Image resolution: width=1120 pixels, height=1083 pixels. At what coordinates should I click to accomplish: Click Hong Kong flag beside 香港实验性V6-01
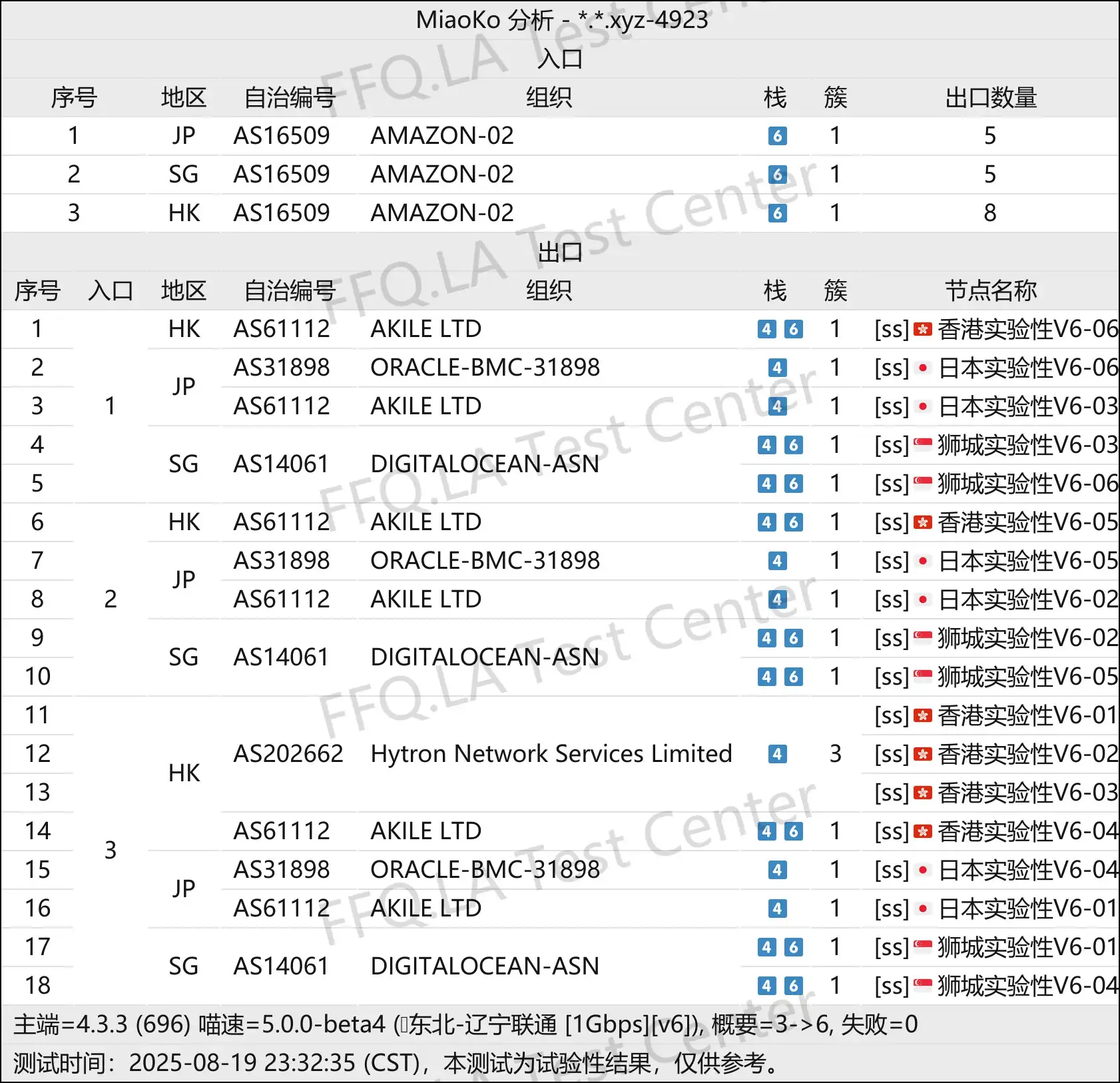922,715
